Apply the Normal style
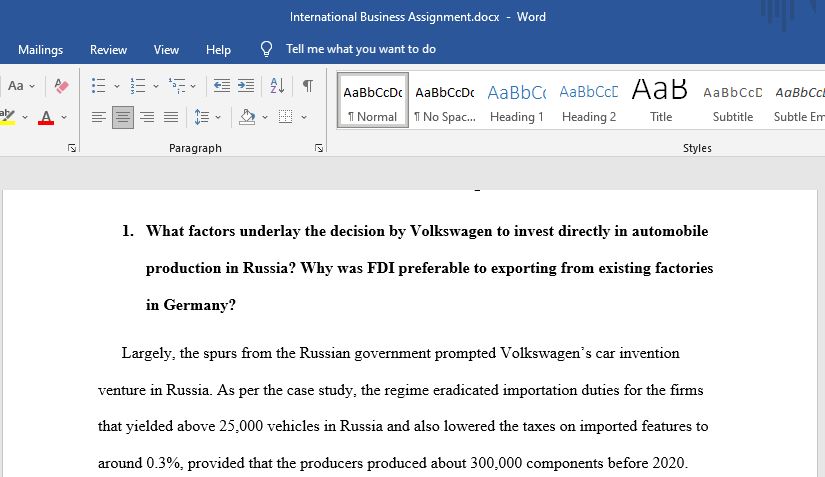Viewport: 825px width, 477px height. click(373, 100)
